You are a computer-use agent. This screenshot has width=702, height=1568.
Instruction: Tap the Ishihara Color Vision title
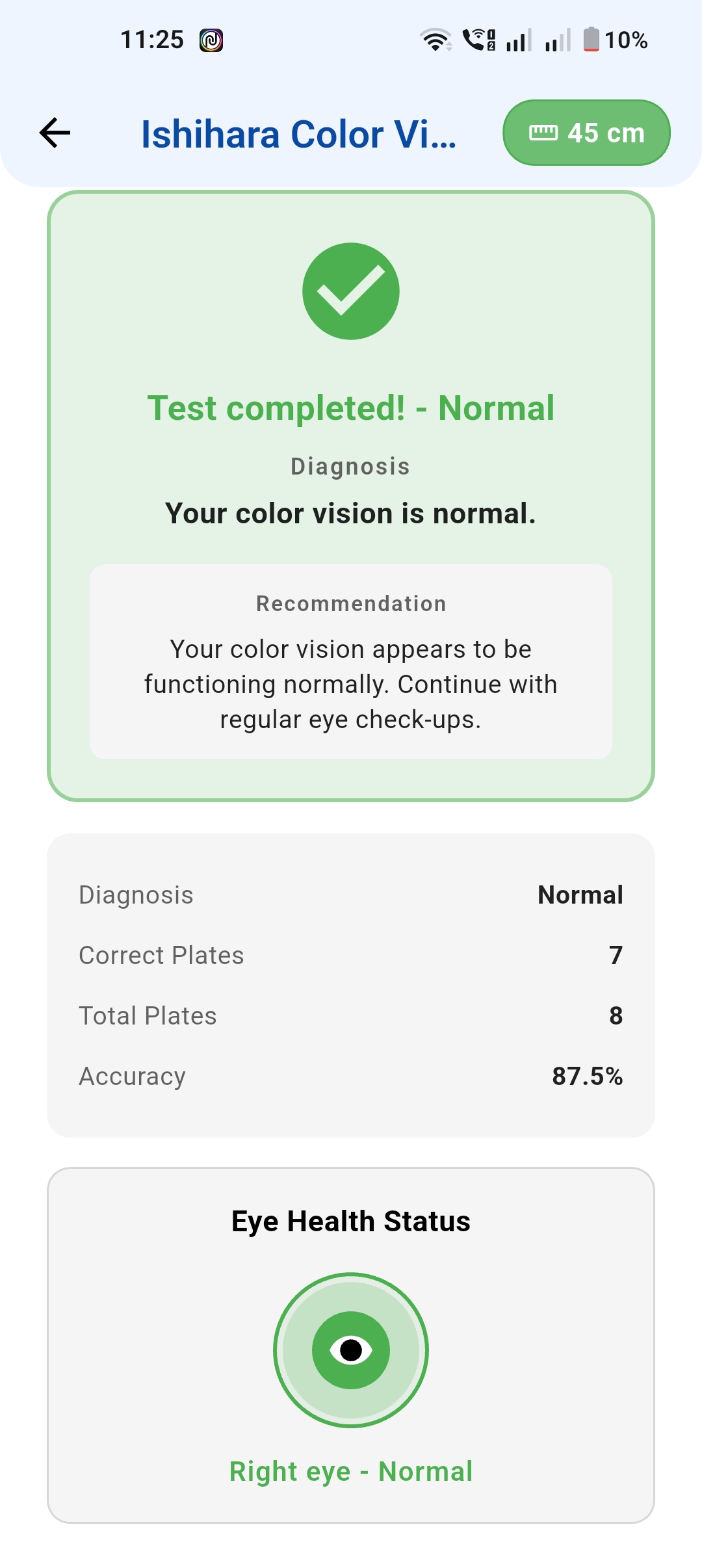[x=299, y=134]
